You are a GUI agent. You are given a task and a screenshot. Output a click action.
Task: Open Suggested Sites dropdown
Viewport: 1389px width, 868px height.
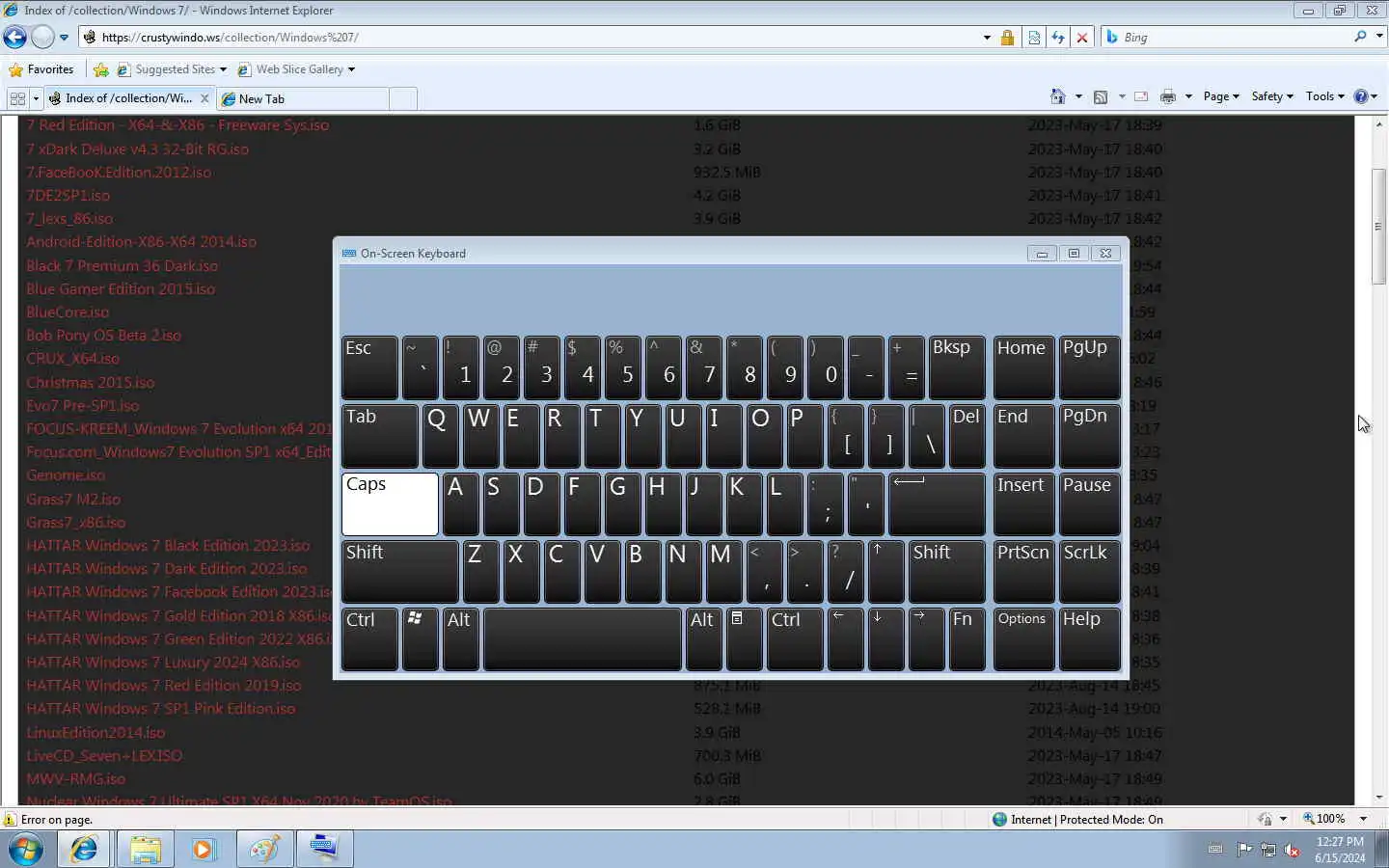click(172, 69)
